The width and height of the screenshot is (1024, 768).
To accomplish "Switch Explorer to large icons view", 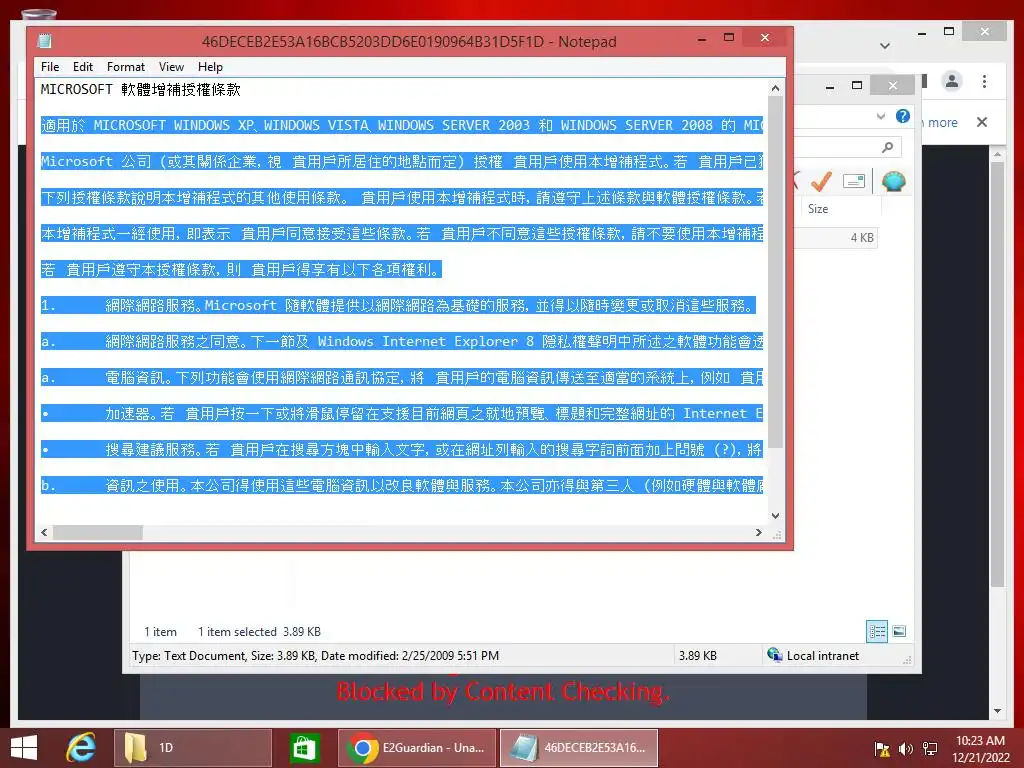I will [x=899, y=631].
